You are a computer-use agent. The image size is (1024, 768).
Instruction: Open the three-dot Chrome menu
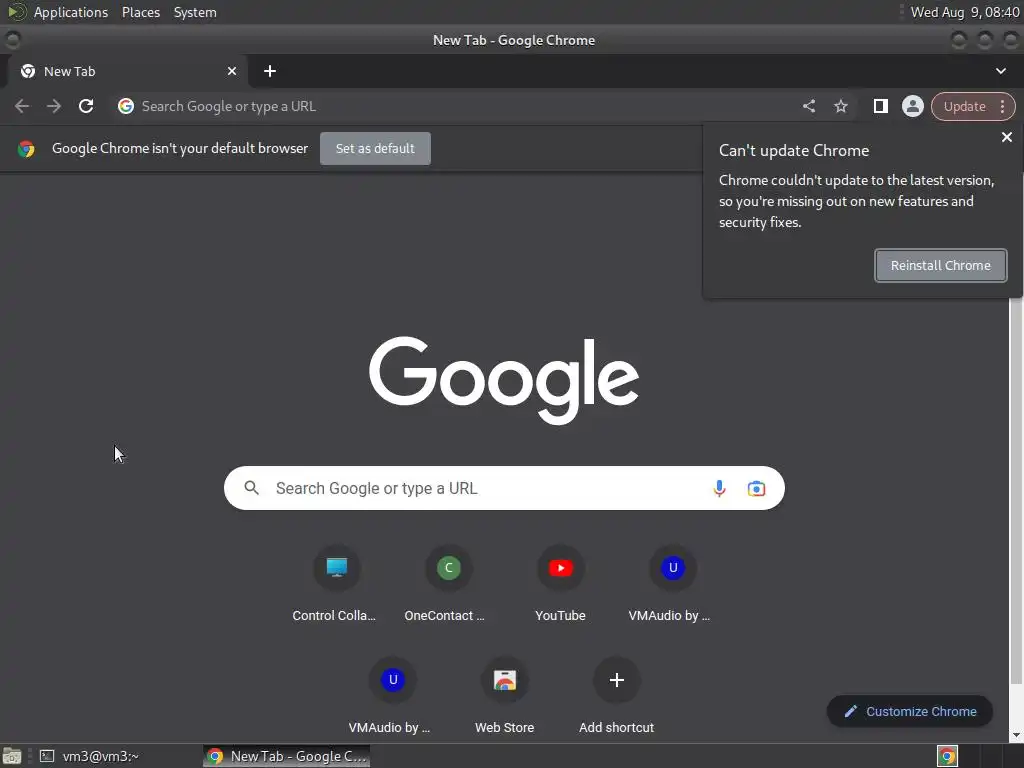pyautogui.click(x=1002, y=106)
